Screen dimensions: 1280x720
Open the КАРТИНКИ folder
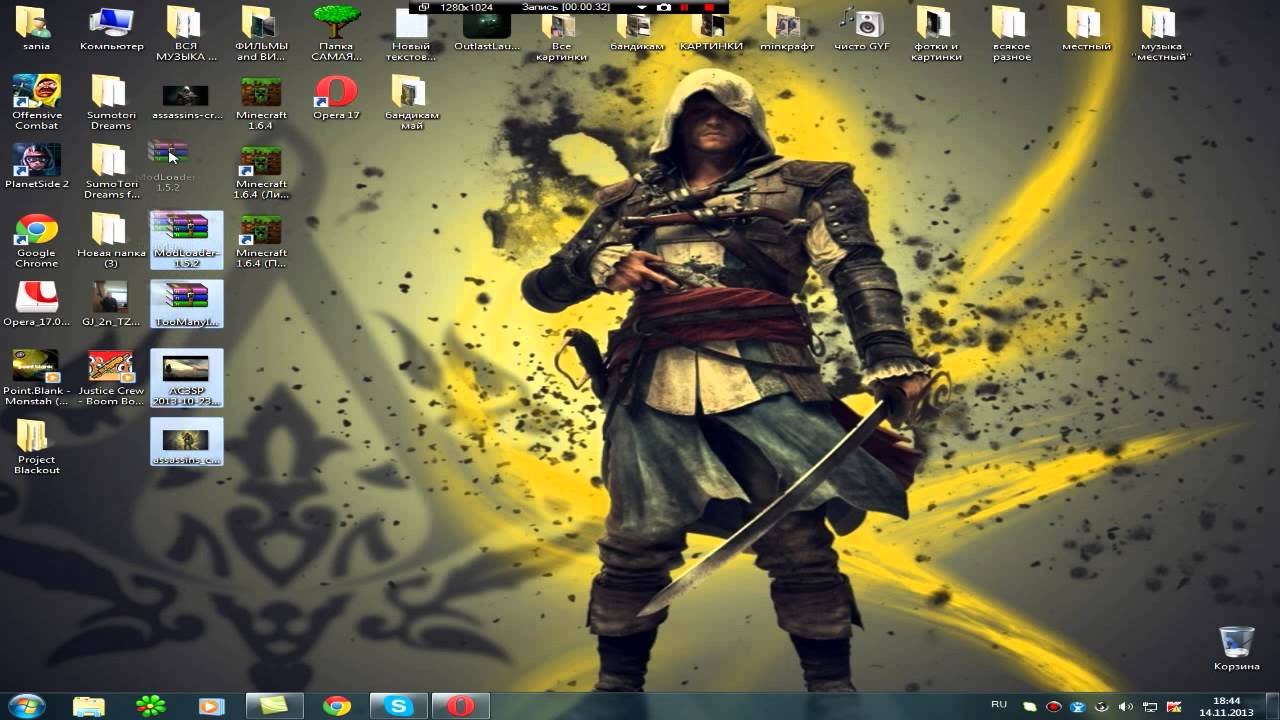point(711,32)
